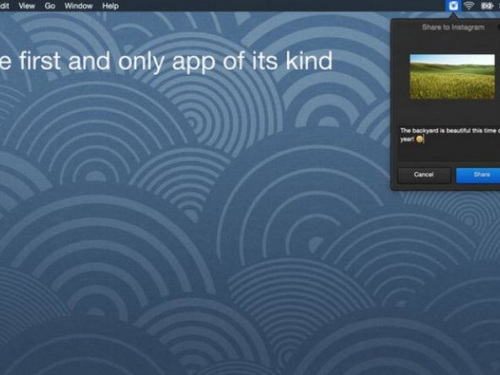Open the Go menu
Image resolution: width=500 pixels, height=375 pixels.
pyautogui.click(x=50, y=6)
